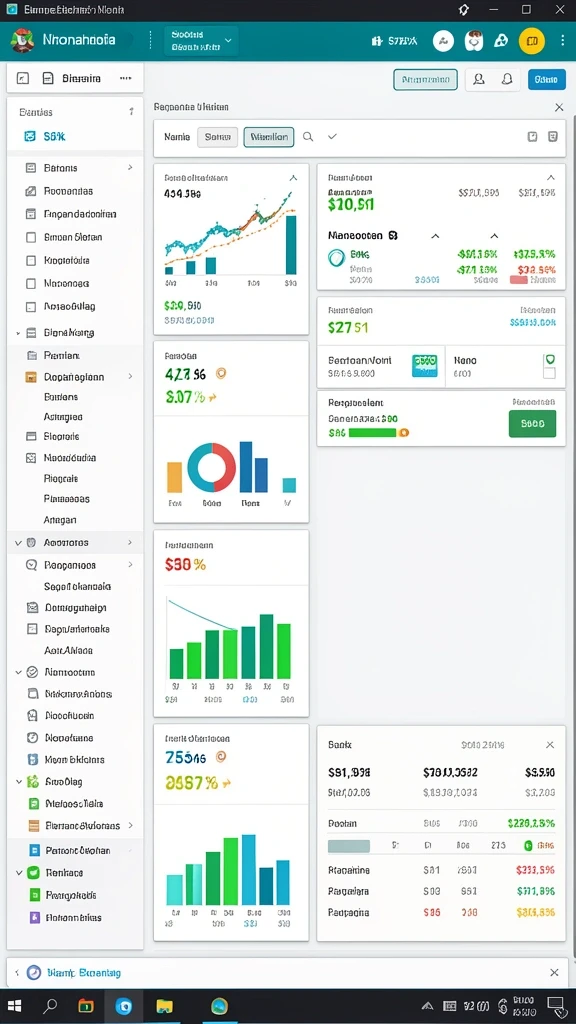
Task: Click the small square icon left of document icon
Action: (x=22, y=78)
